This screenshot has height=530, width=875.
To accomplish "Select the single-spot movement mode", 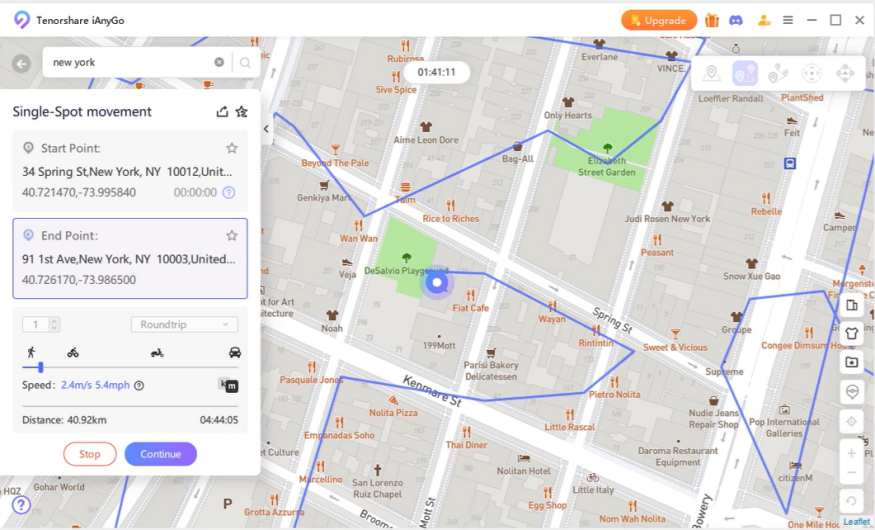I will [745, 73].
